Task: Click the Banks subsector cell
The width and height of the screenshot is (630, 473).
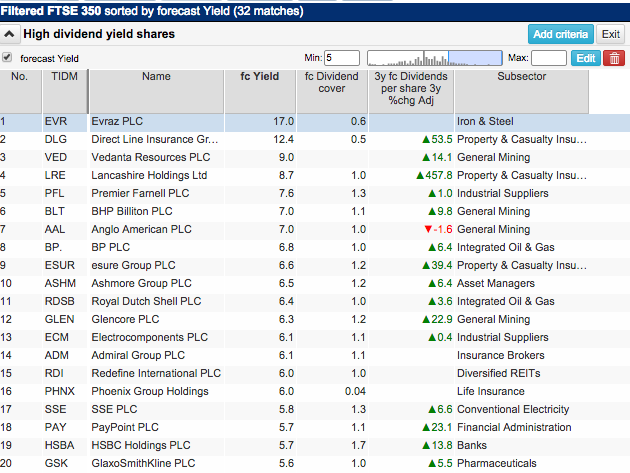Action: [472, 446]
